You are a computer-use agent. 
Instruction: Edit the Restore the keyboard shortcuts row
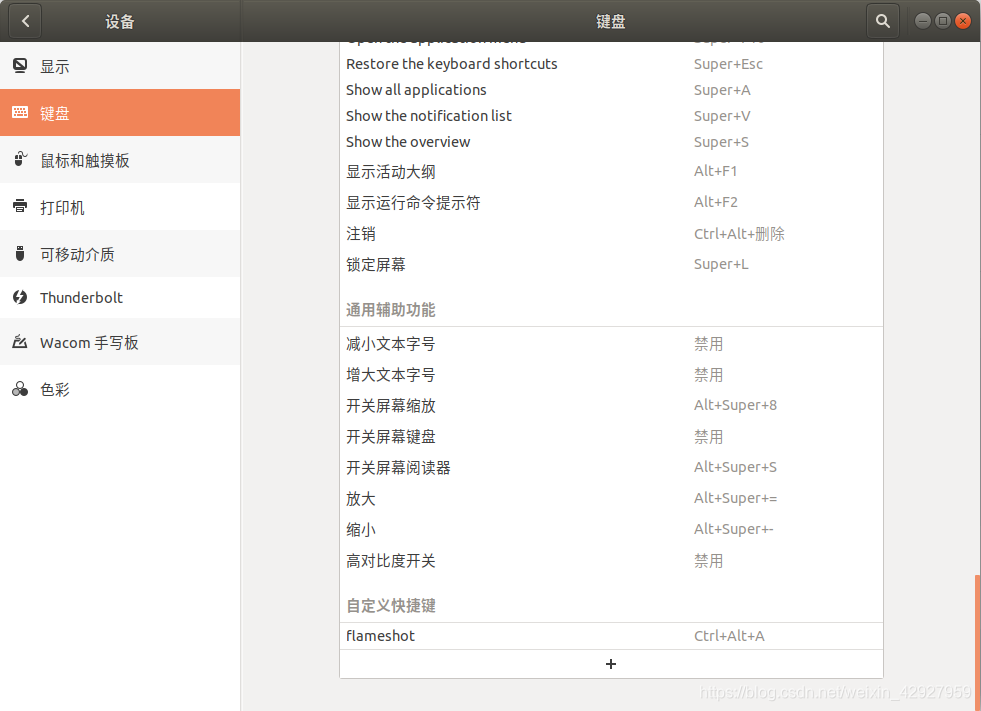611,64
